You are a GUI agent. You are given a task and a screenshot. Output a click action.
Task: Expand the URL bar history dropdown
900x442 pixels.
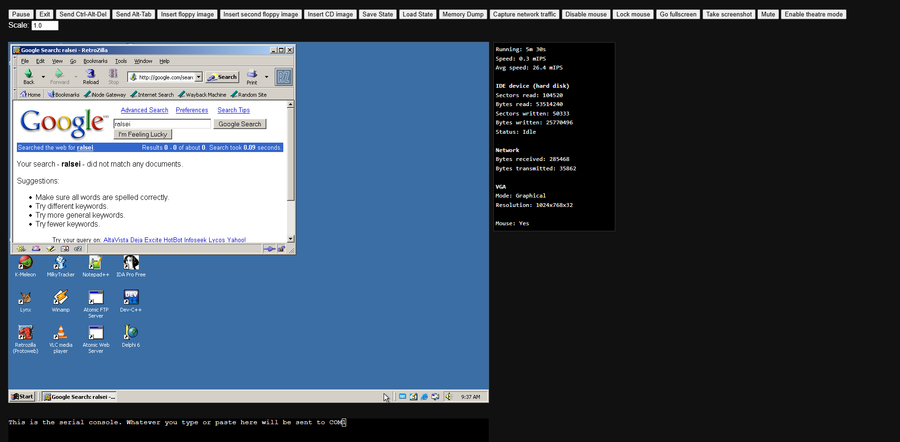(199, 77)
